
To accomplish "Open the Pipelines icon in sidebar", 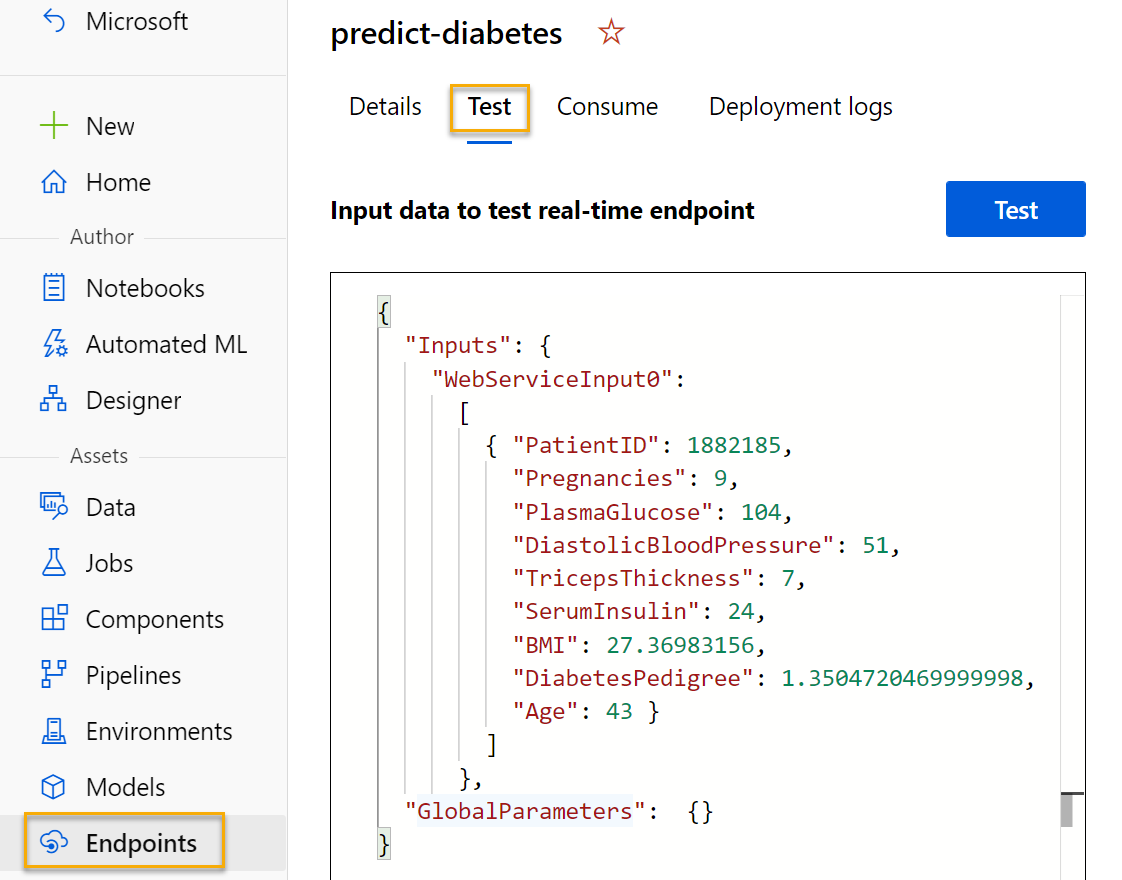I will pos(53,675).
